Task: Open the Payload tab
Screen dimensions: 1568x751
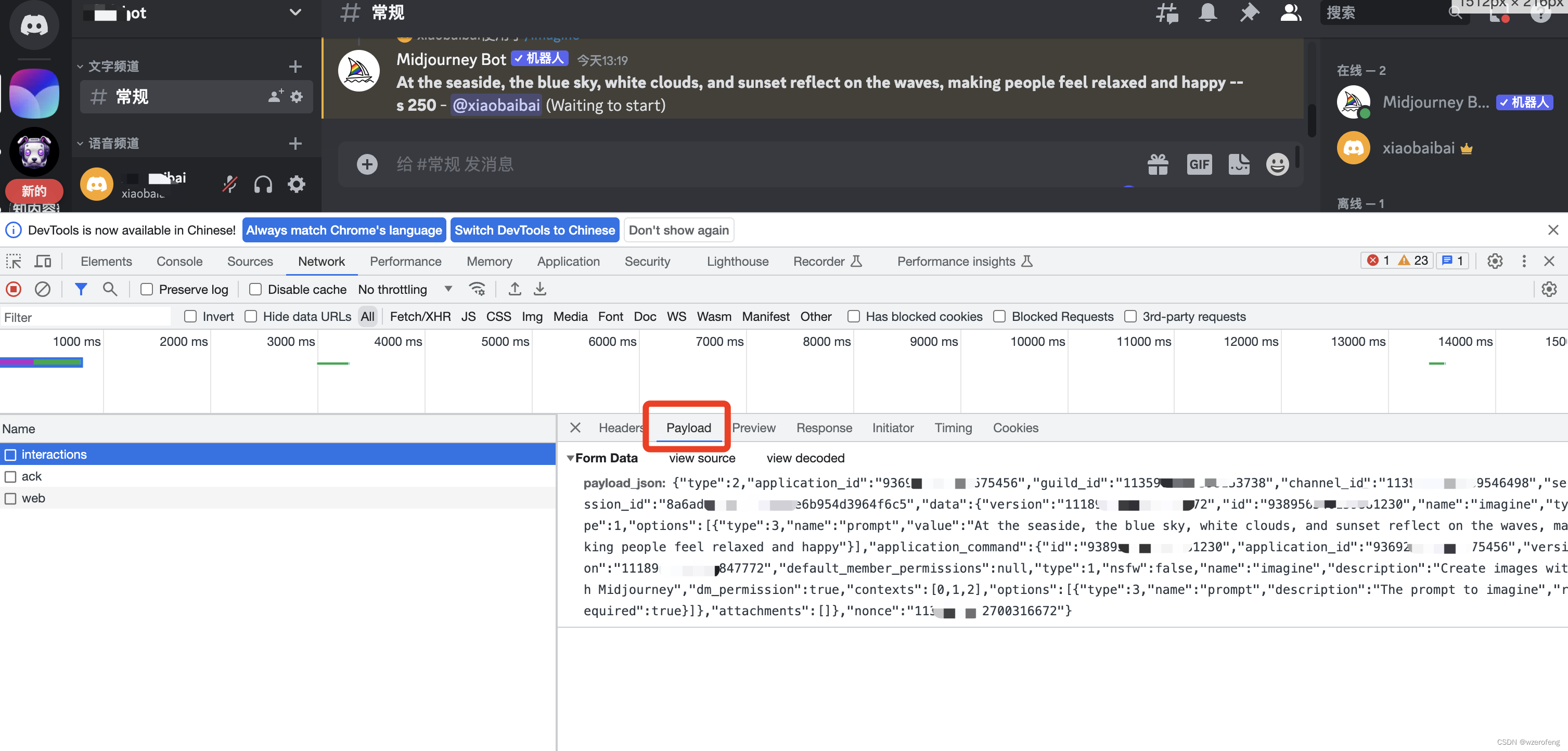Action: (688, 429)
